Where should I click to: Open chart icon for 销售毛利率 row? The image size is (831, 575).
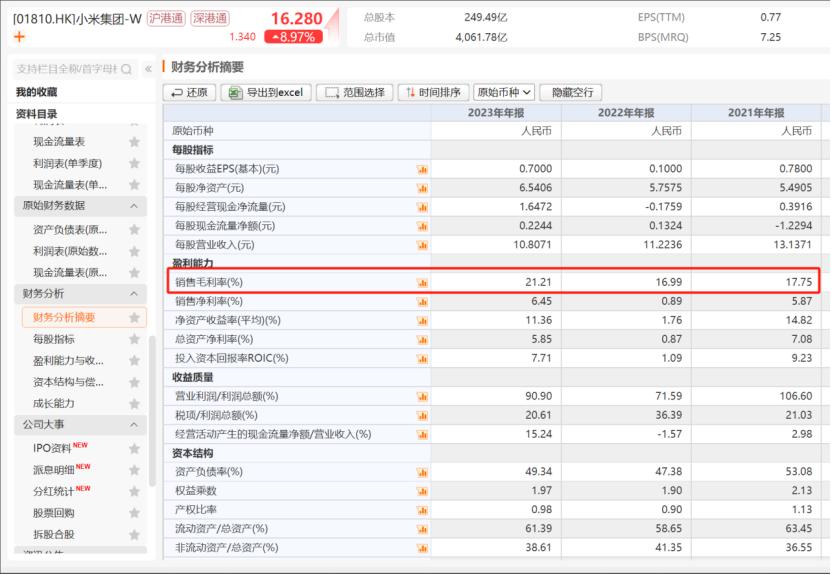[x=422, y=282]
